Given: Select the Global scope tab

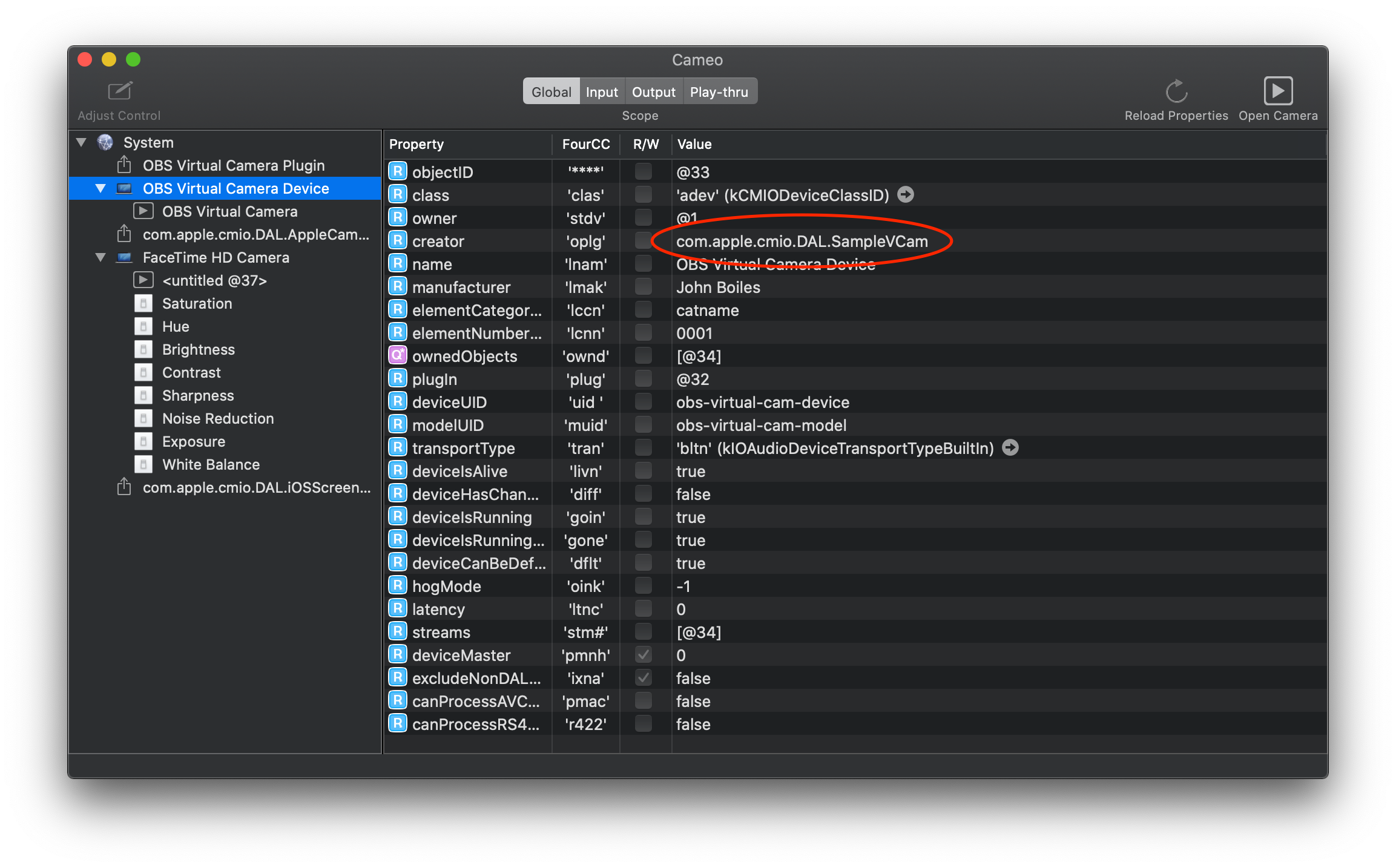Looking at the screenshot, I should click(x=551, y=92).
